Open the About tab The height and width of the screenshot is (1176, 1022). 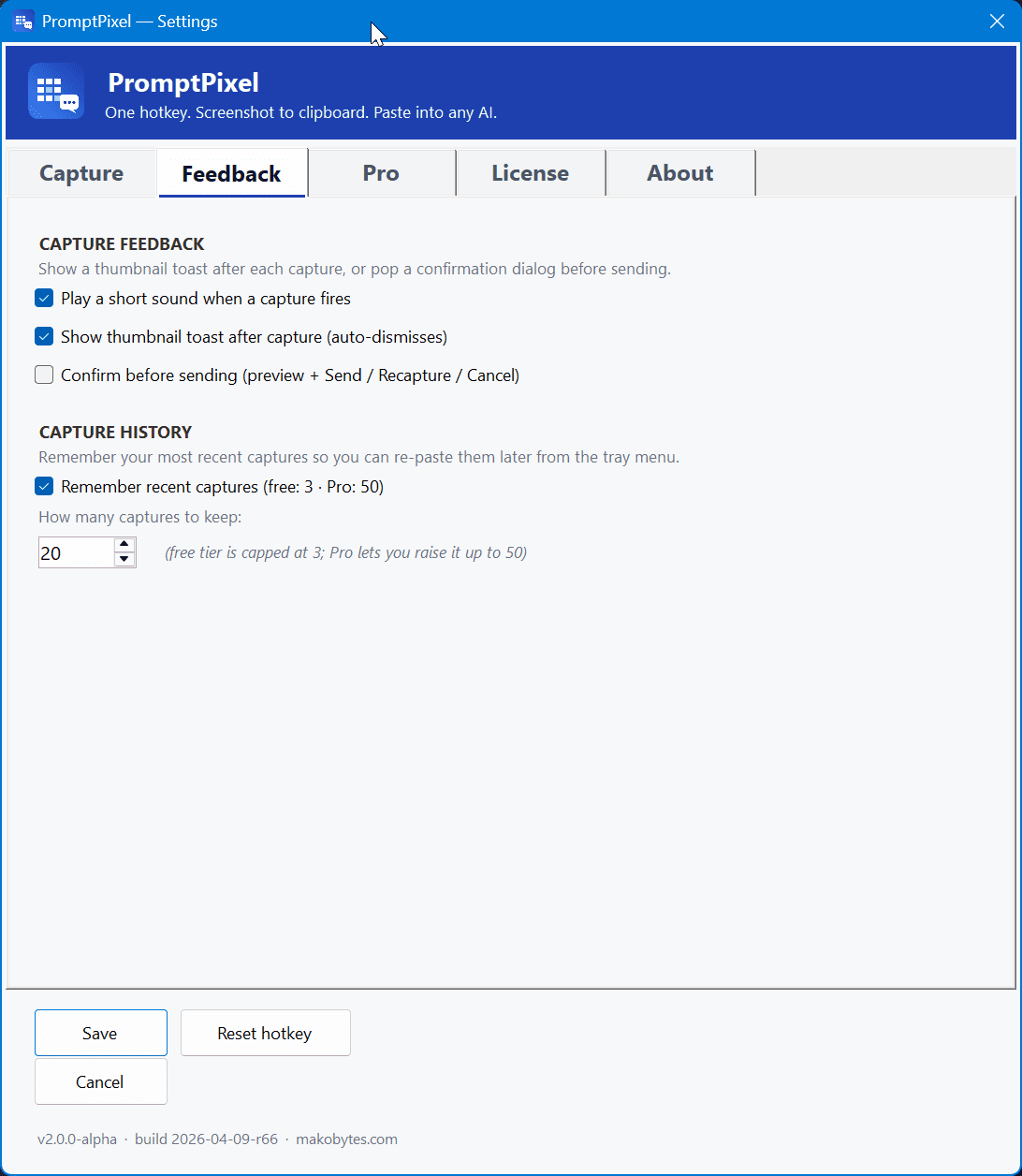click(x=679, y=172)
